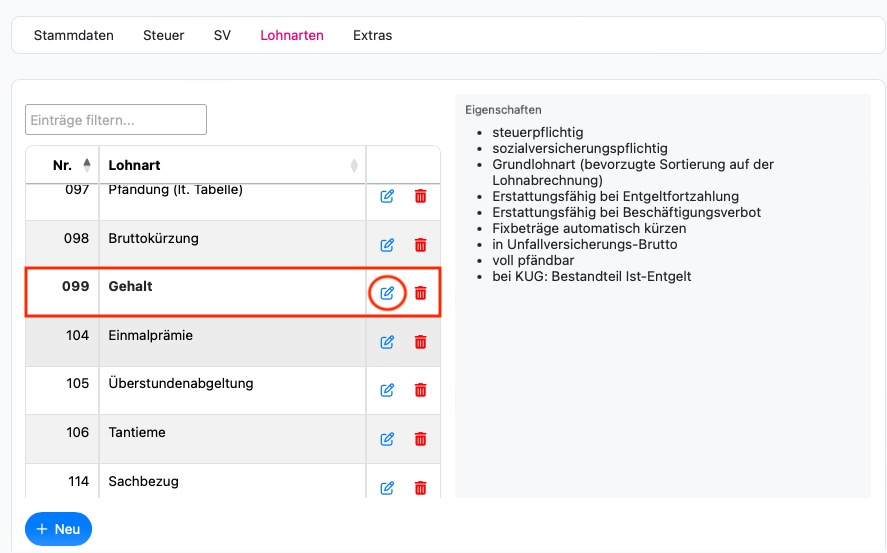Edit the Einmalprämie wage type

(x=387, y=342)
